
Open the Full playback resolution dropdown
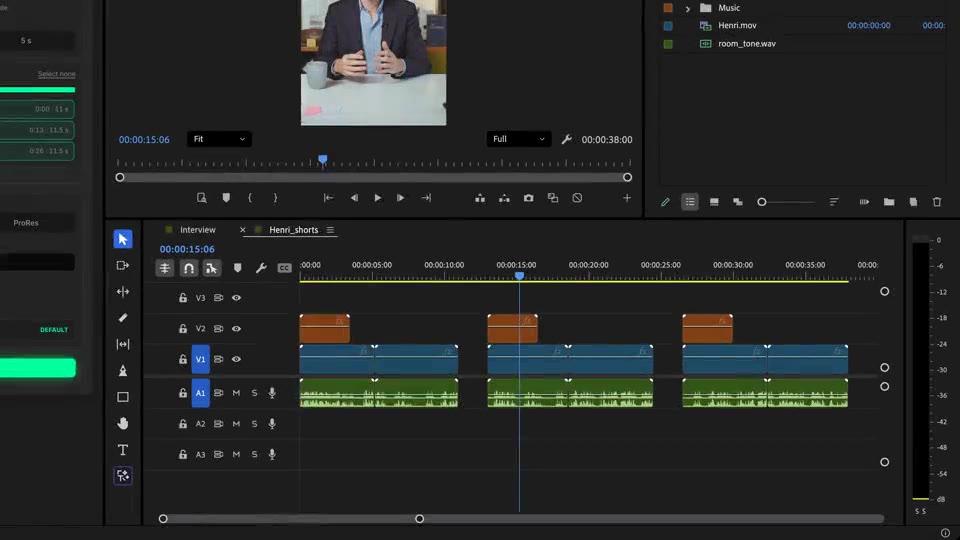(x=518, y=139)
